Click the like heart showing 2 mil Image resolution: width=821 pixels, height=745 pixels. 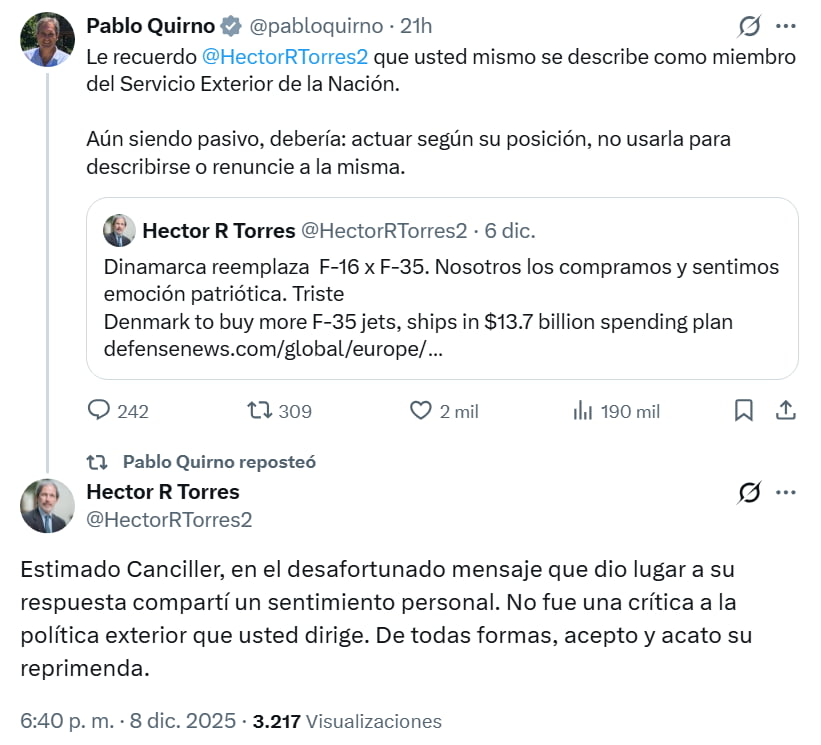point(420,411)
